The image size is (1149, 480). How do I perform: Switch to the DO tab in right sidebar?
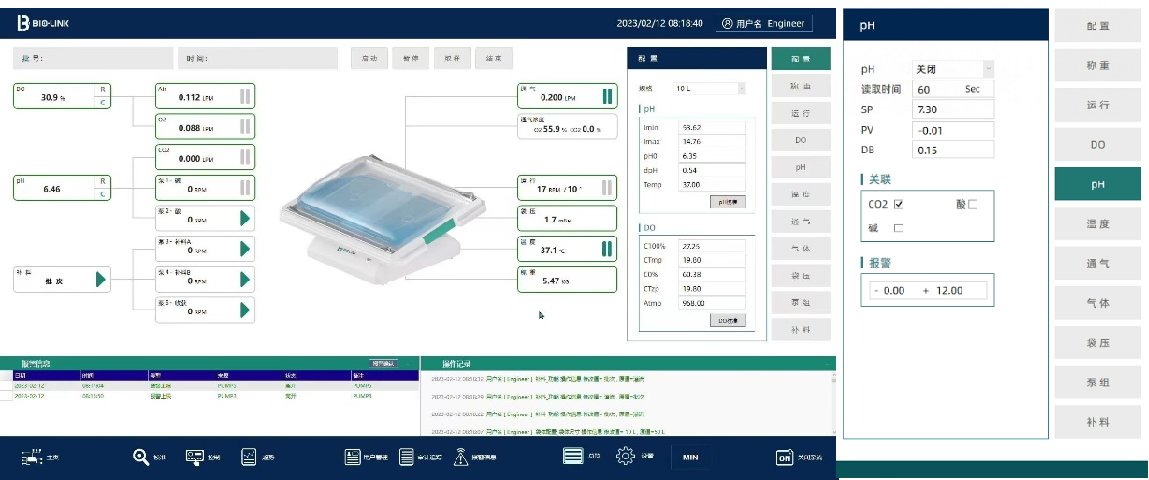pos(1097,145)
